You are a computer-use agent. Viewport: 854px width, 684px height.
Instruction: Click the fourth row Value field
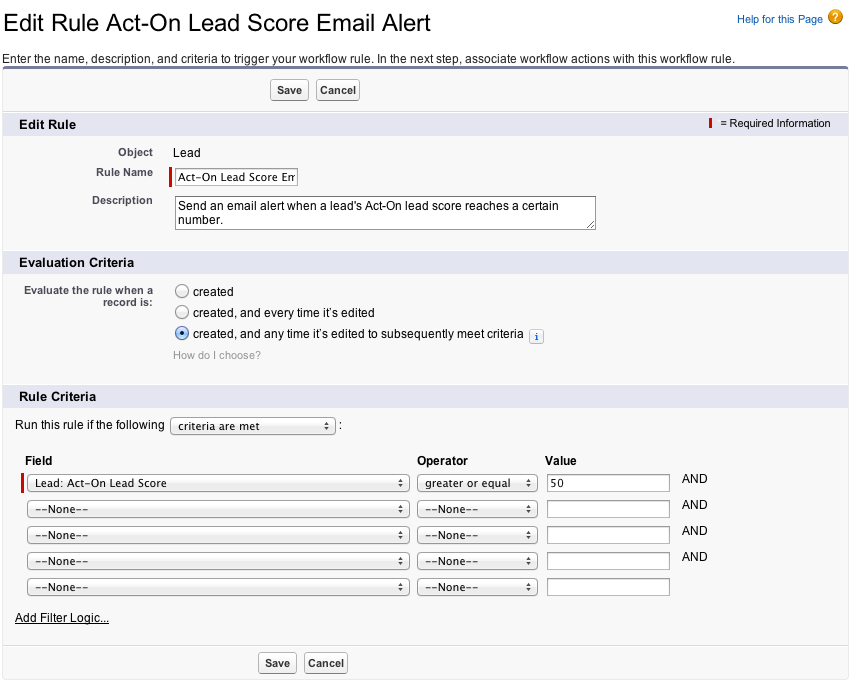tap(608, 561)
